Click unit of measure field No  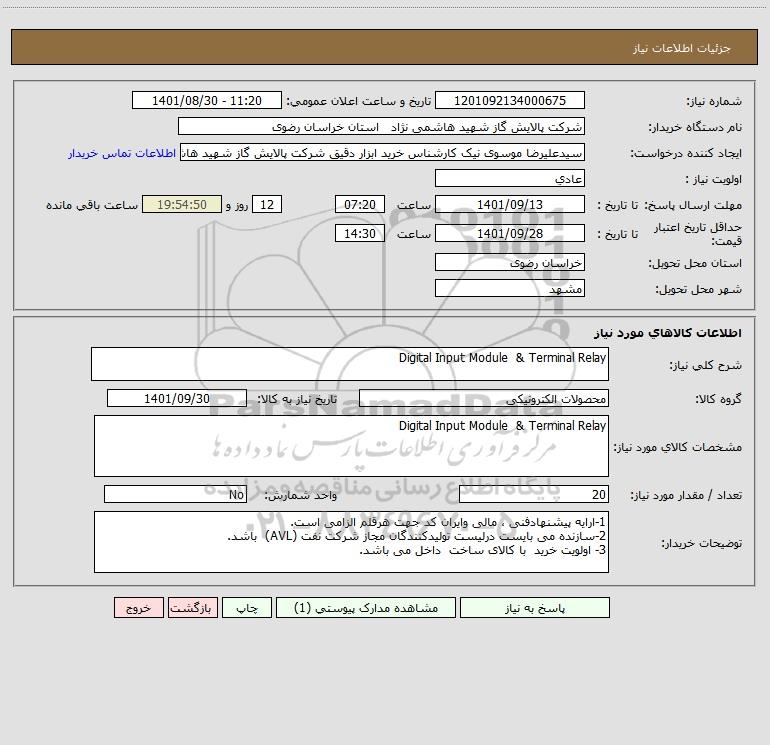(x=175, y=494)
